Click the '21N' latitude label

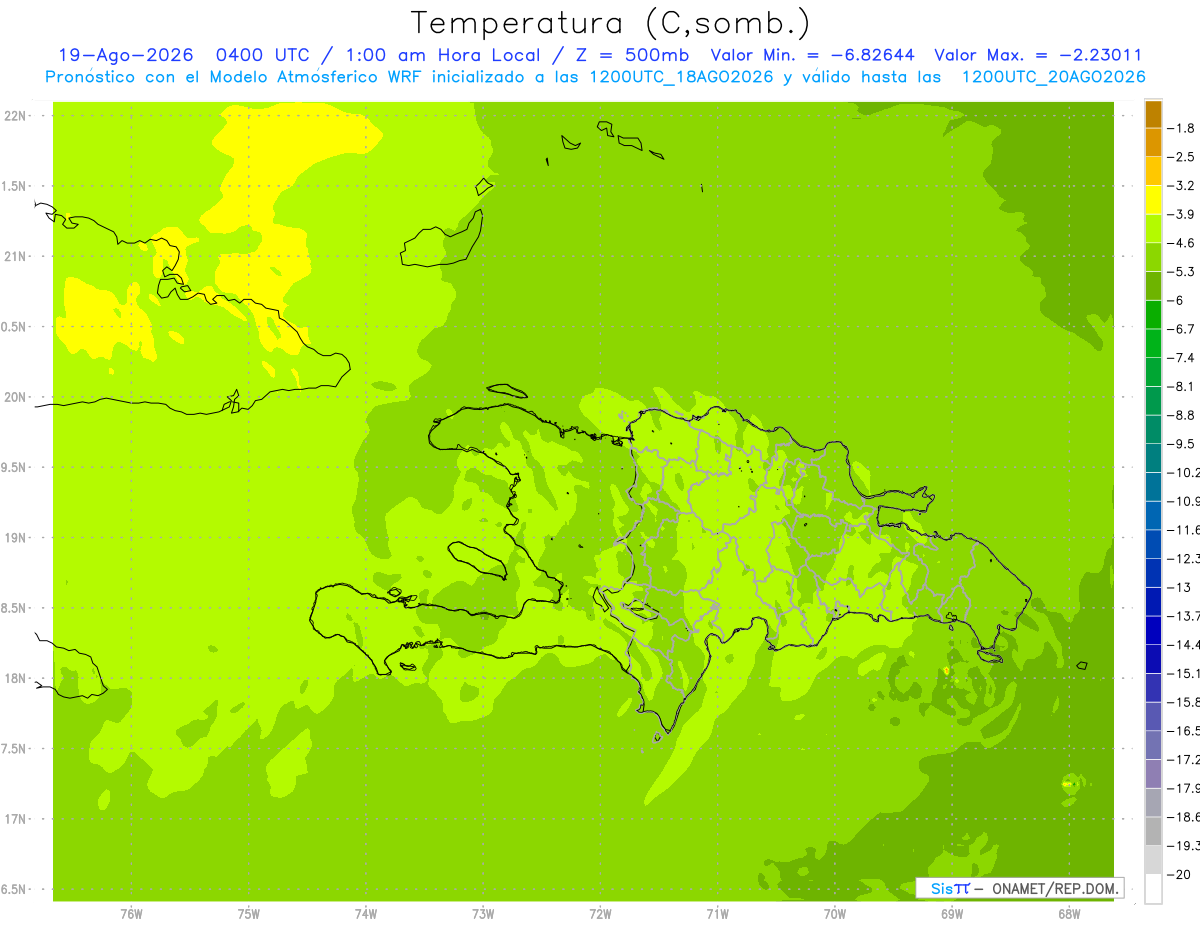coord(17,257)
